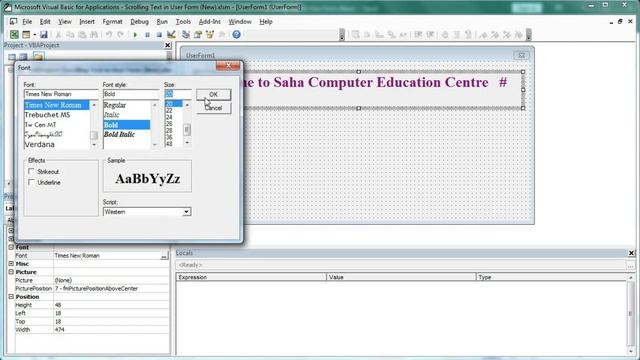The width and height of the screenshot is (640, 360).
Task: Close the Locals window with its X
Action: point(631,253)
